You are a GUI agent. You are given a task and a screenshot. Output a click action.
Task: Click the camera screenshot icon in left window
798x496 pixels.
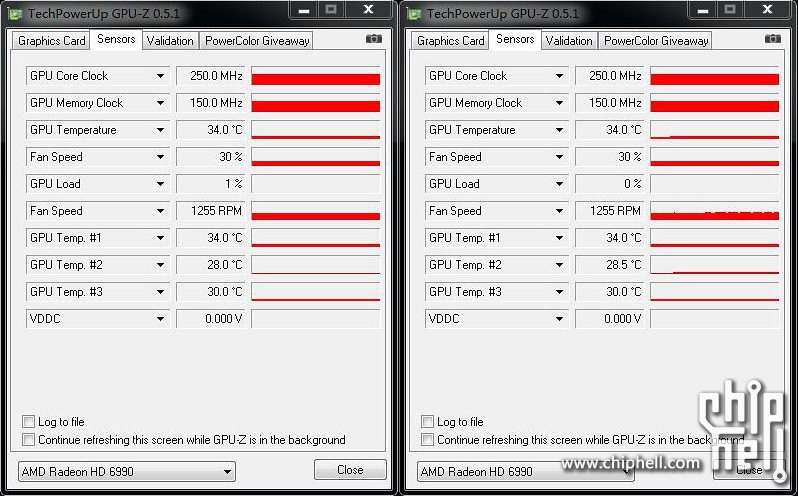(x=374, y=39)
